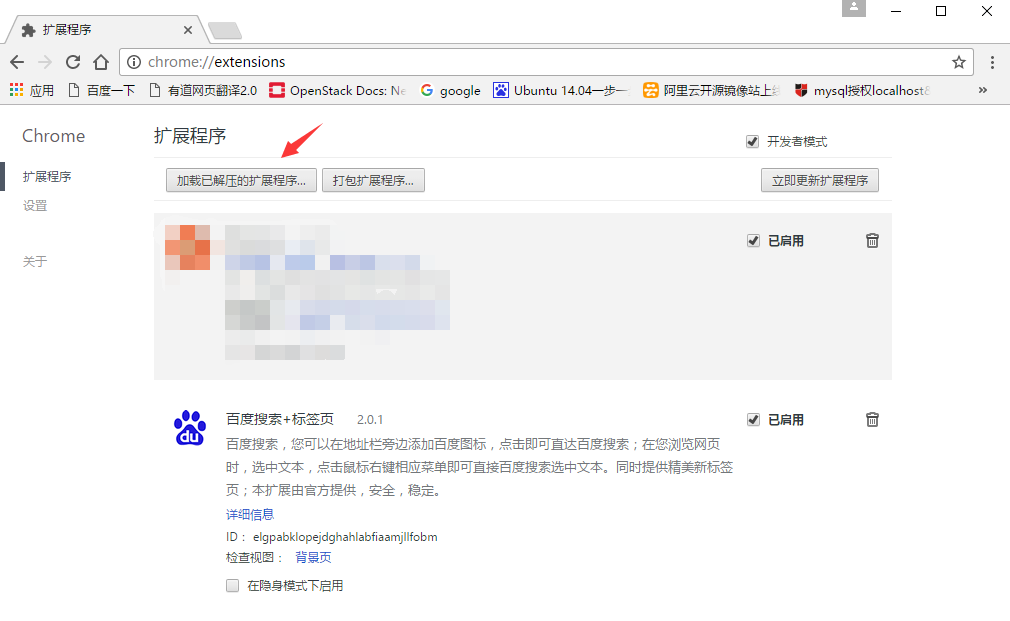The height and width of the screenshot is (621, 1010).
Task: Click the Baidu paw extension icon
Action: 190,427
